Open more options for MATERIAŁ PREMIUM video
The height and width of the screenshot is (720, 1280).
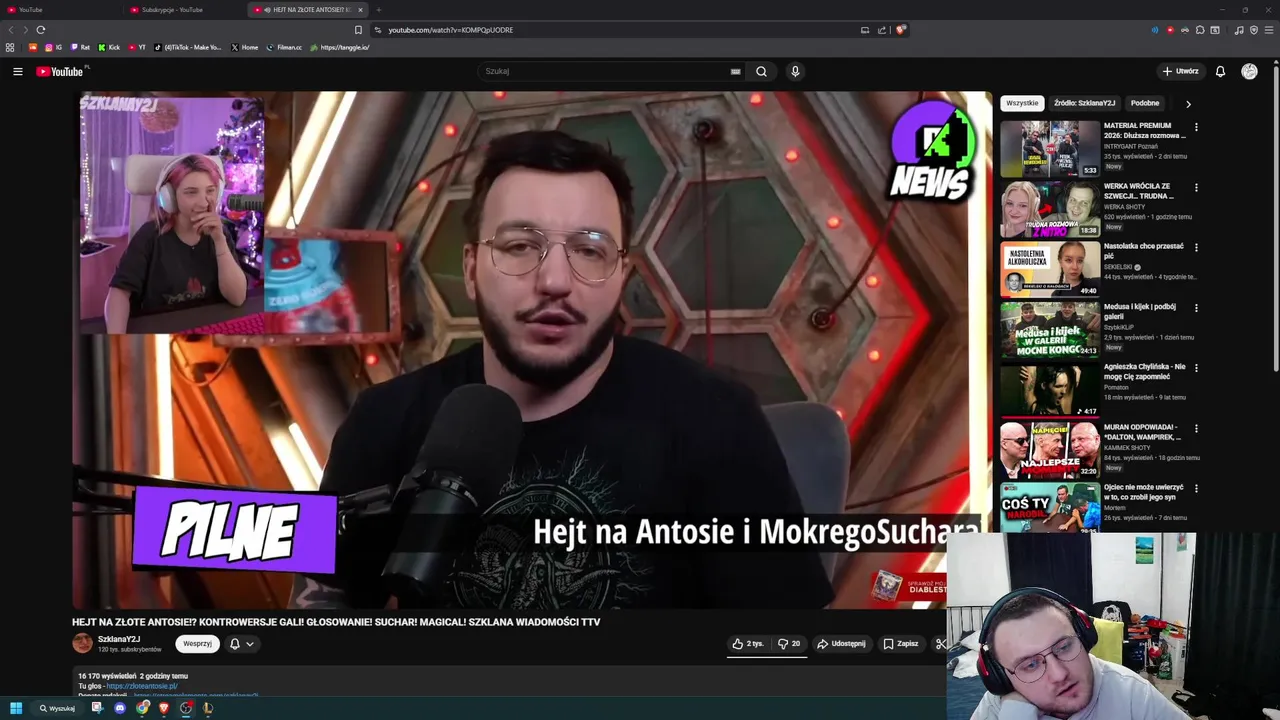1196,127
